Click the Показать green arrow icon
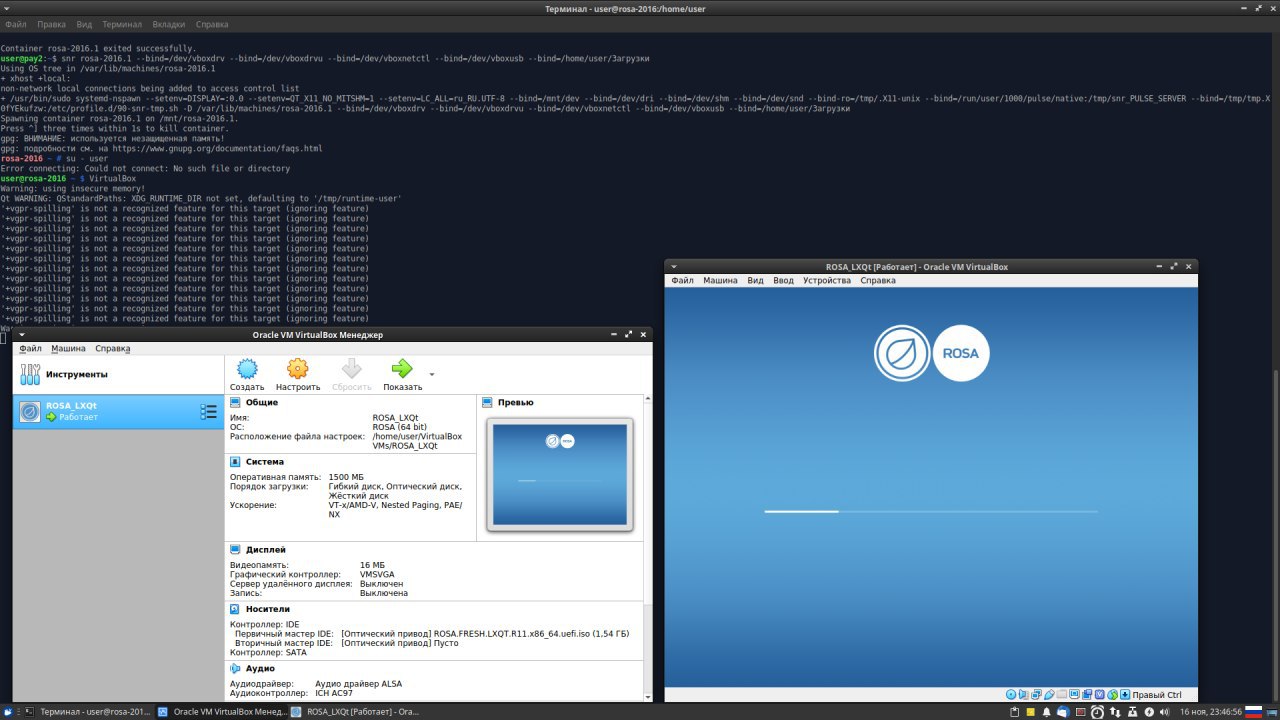The height and width of the screenshot is (720, 1280). click(402, 369)
